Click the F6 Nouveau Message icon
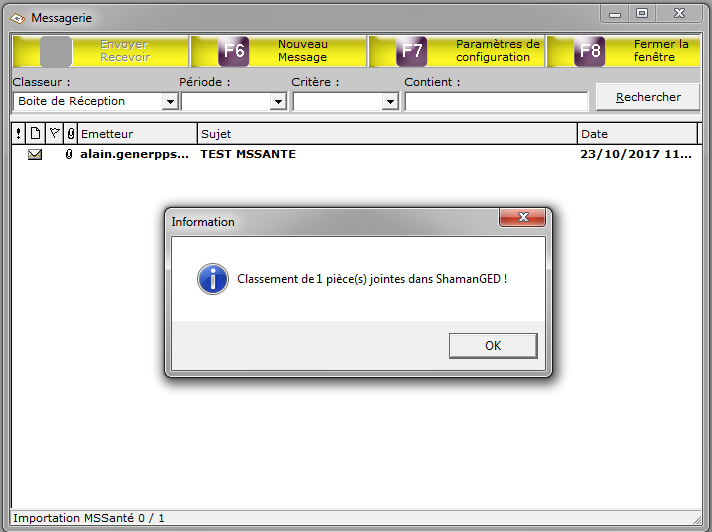The height and width of the screenshot is (532, 712). pyautogui.click(x=234, y=51)
